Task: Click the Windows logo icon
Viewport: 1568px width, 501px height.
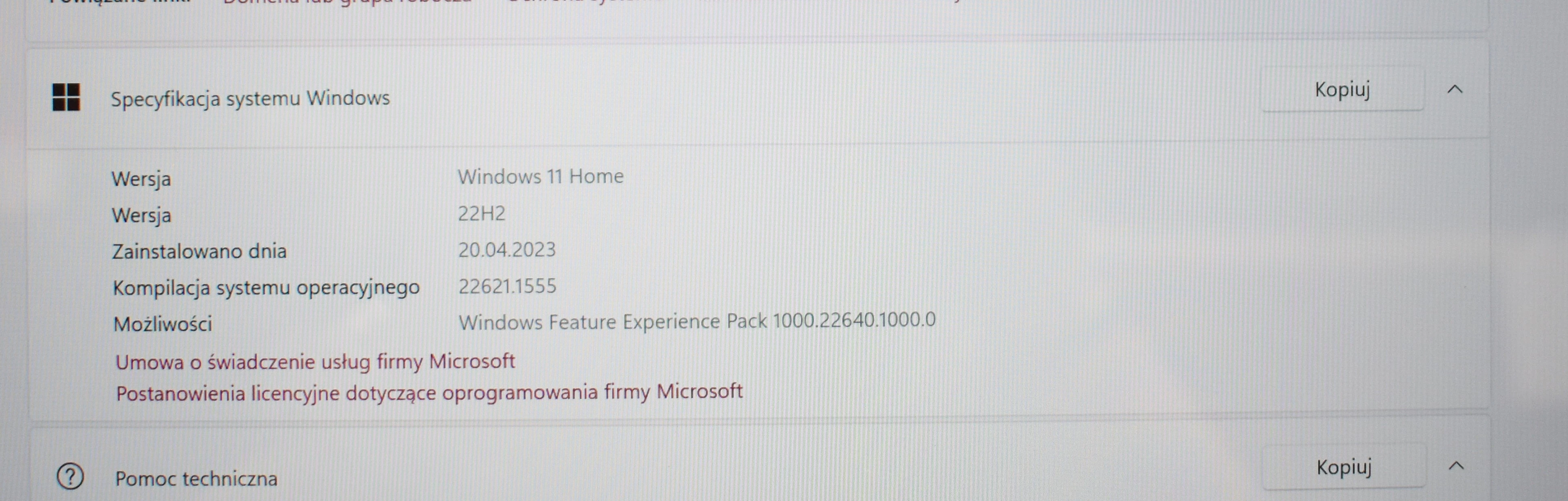Action: click(x=66, y=97)
